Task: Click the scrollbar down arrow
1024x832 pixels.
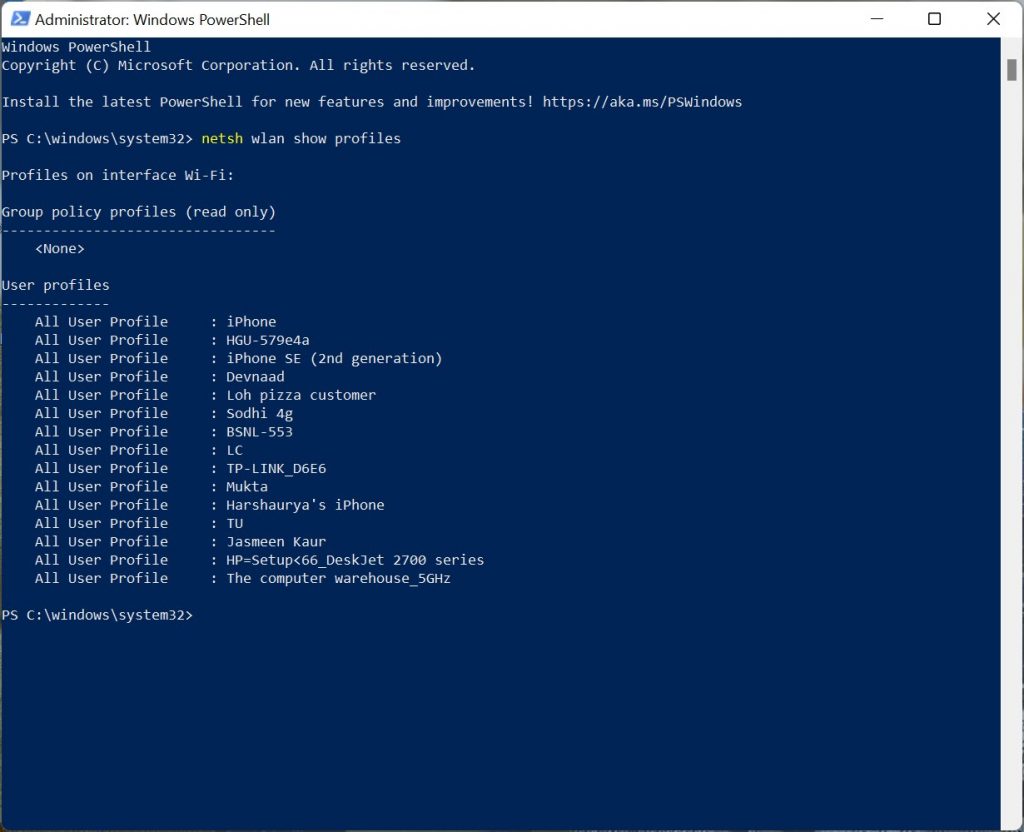Action: tap(1011, 822)
